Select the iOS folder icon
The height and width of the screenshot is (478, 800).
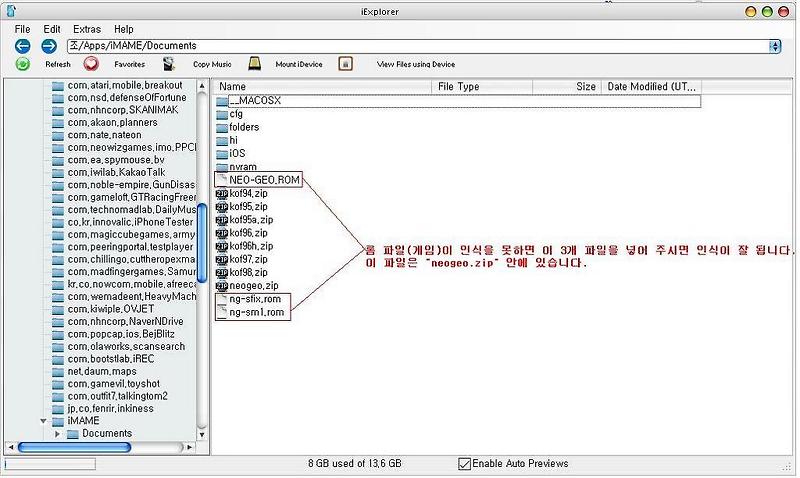221,154
